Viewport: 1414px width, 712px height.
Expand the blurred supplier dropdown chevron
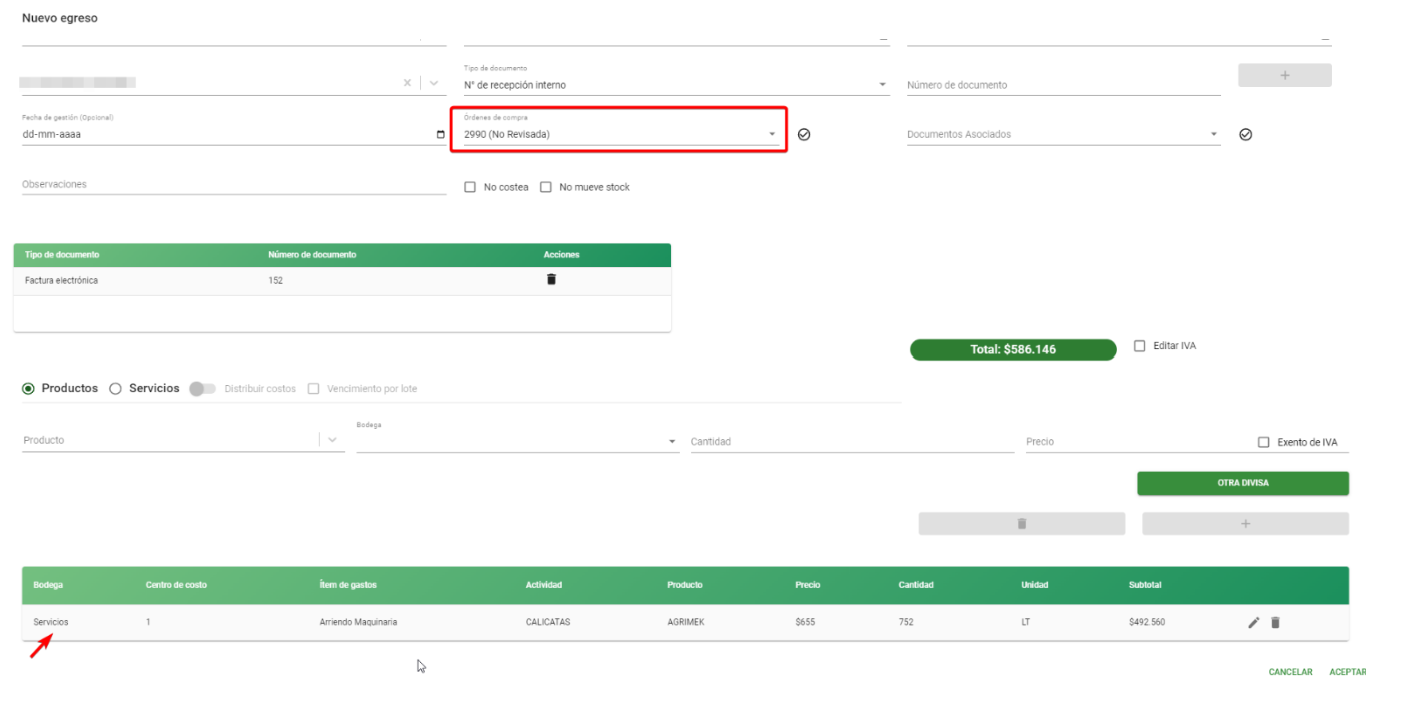pos(434,83)
